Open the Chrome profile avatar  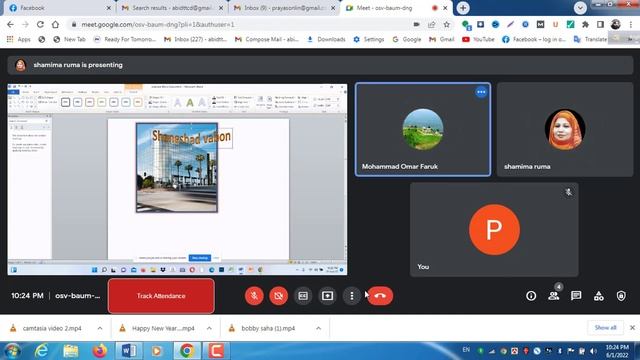pyautogui.click(x=616, y=24)
